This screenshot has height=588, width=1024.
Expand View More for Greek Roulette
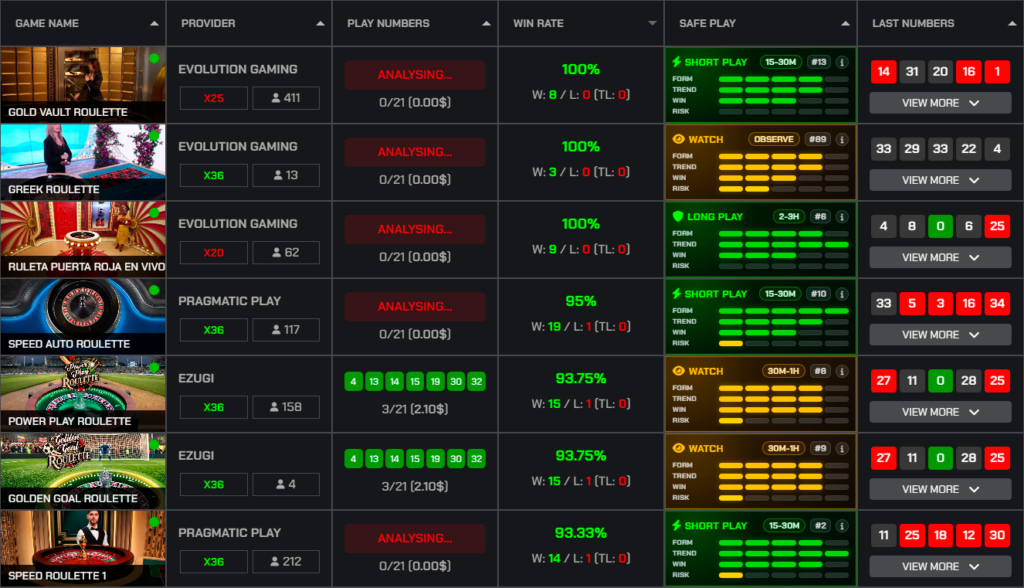940,180
